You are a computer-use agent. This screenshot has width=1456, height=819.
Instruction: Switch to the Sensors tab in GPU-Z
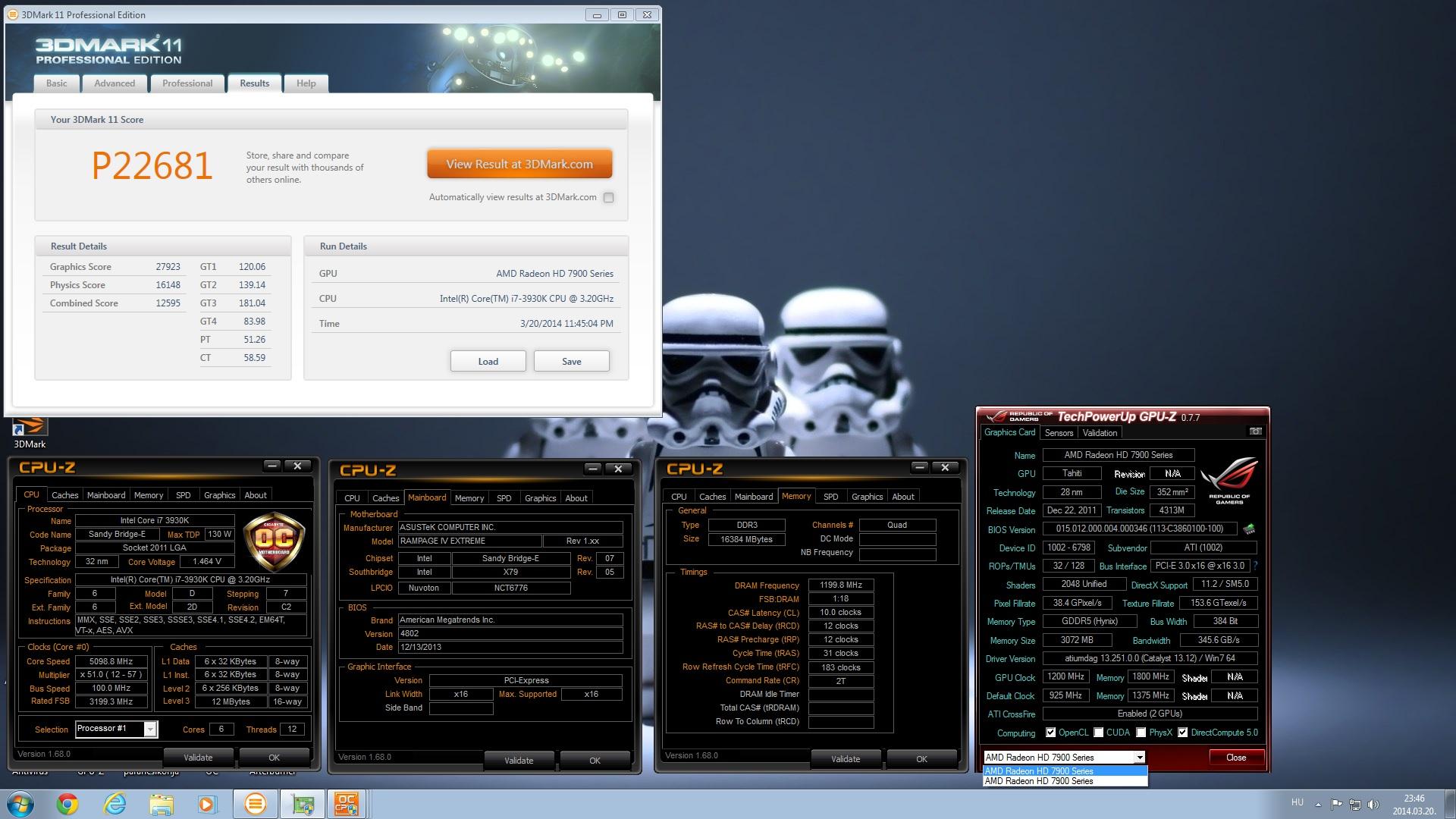pos(1059,433)
